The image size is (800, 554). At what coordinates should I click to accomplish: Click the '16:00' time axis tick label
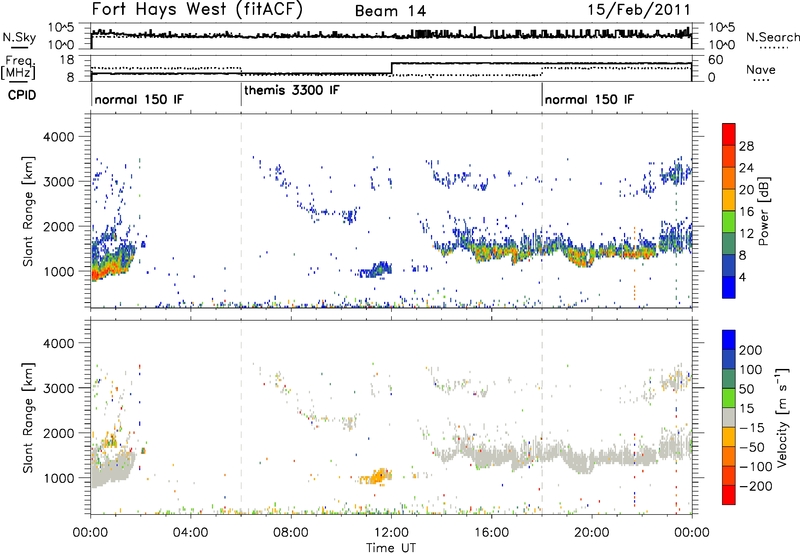(491, 533)
